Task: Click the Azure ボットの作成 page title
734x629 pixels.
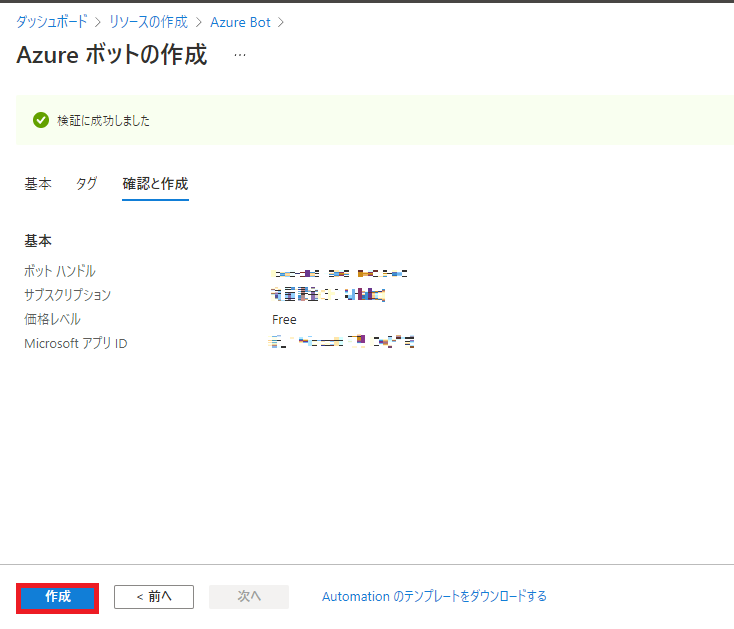Action: [112, 55]
